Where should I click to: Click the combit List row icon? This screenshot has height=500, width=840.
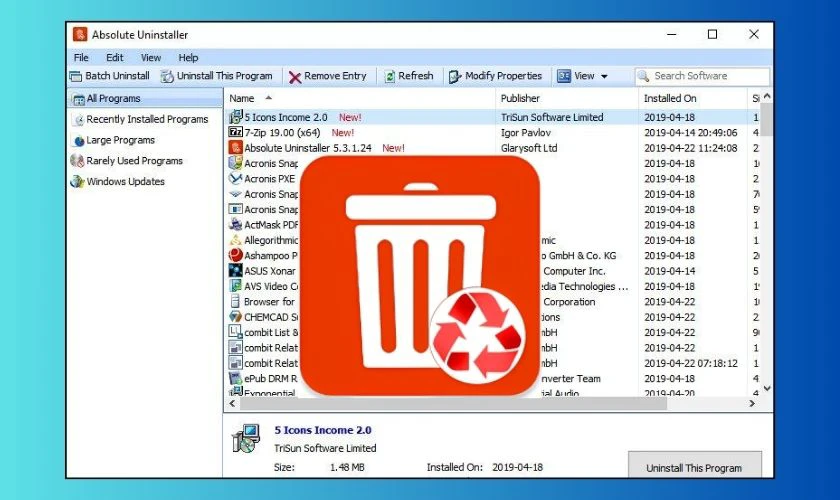click(235, 332)
